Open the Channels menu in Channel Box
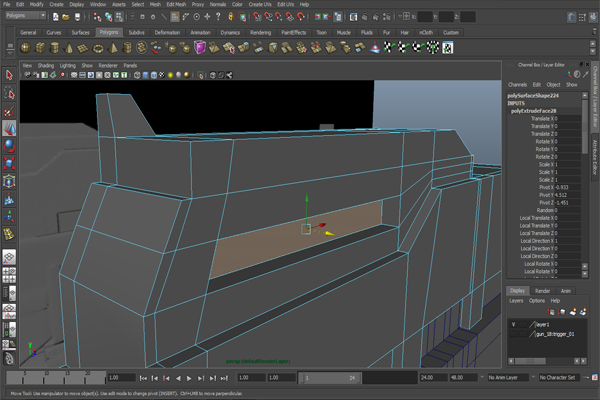 [x=517, y=85]
